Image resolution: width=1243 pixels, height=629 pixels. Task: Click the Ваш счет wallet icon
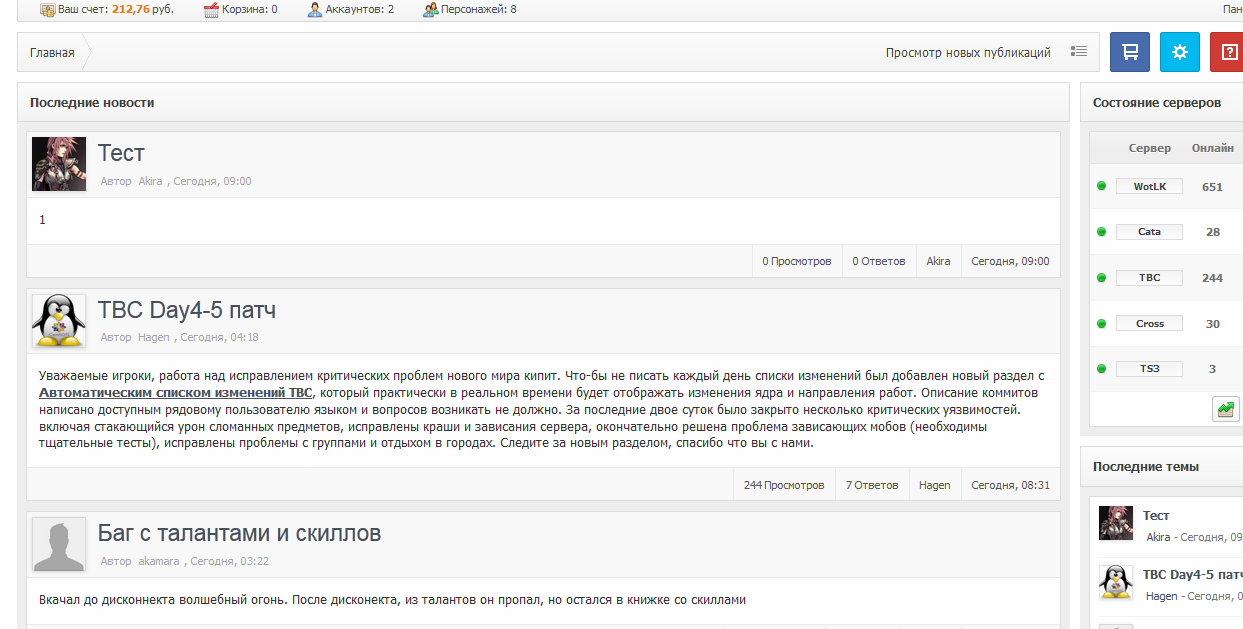click(x=47, y=9)
